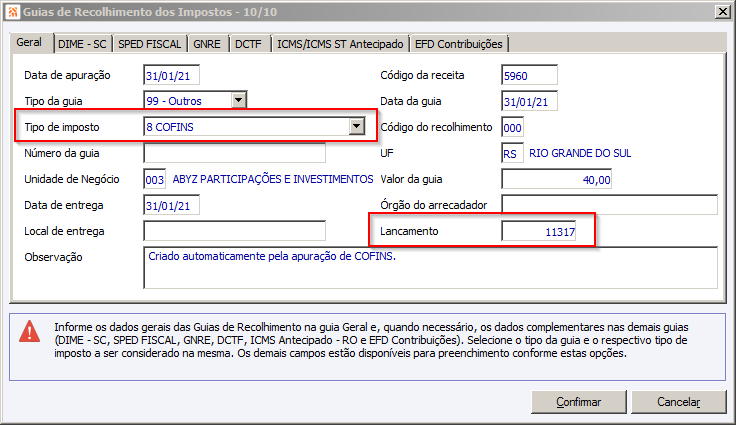Switch to the EFD Contribuições tab
The width and height of the screenshot is (736, 425).
tap(459, 44)
